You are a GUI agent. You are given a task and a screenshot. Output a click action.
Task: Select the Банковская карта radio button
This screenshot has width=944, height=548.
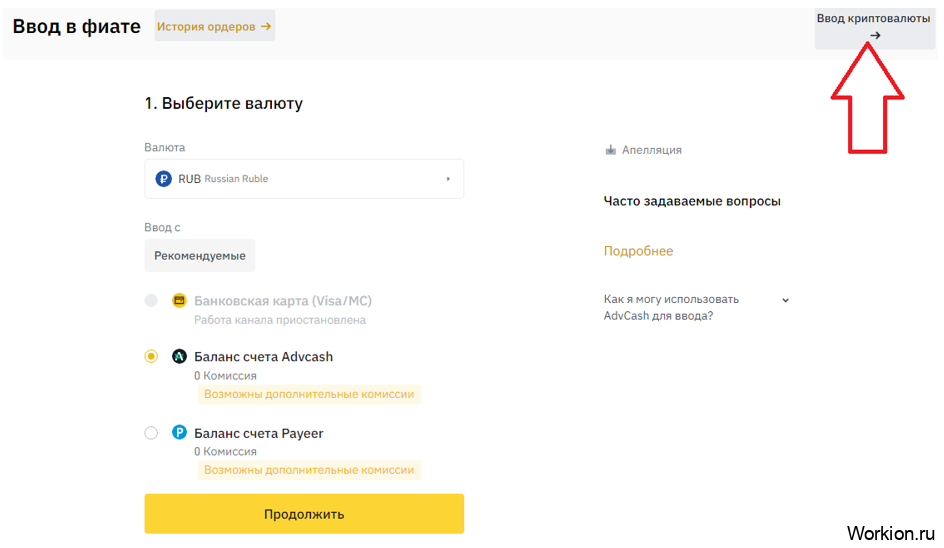151,300
